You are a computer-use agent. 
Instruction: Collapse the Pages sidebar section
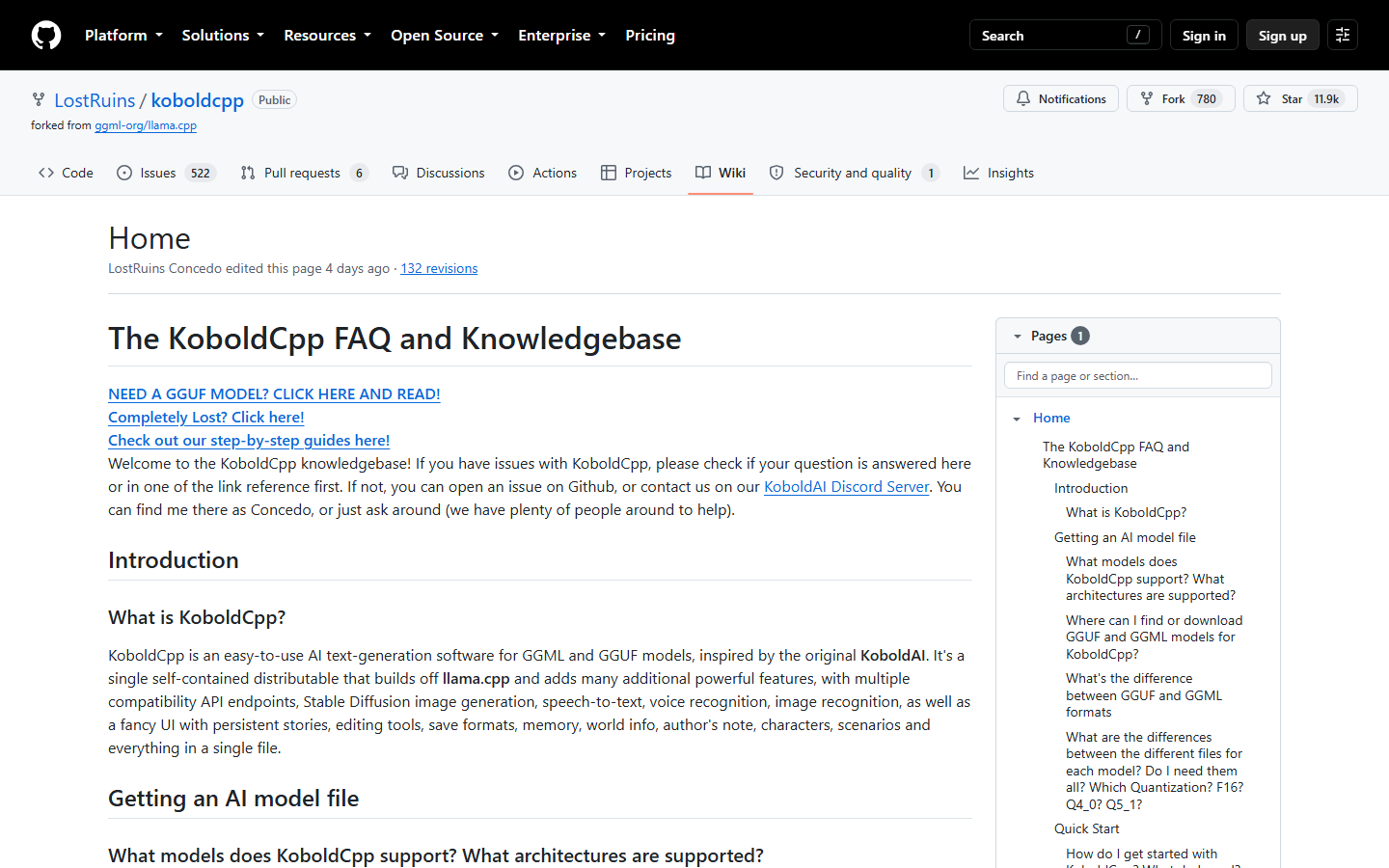(x=1017, y=336)
